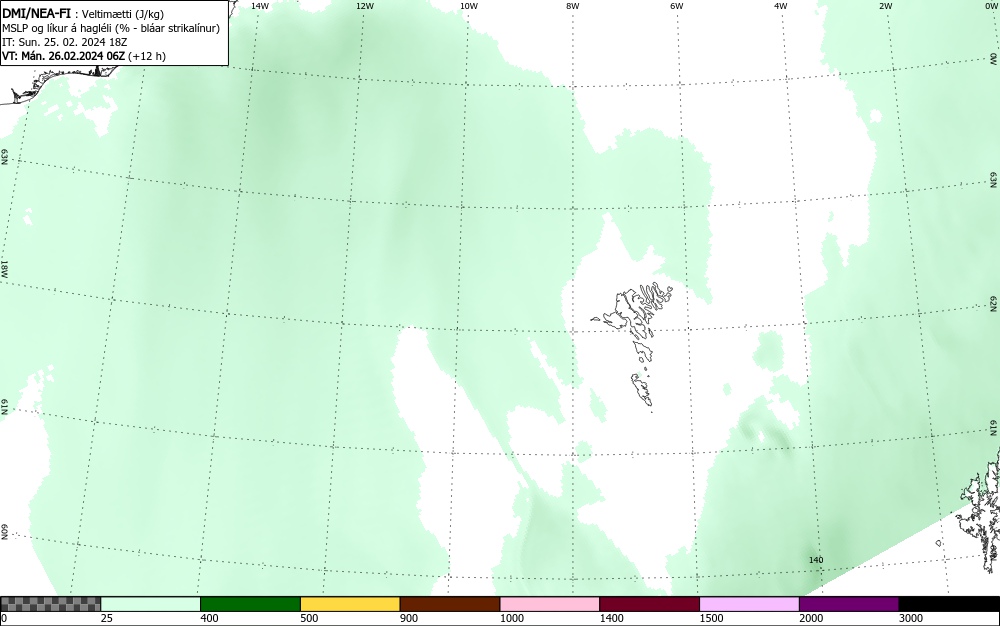Viewport: 1000px width, 626px height.
Task: Click the "DMI/NEA-FI" model title
Action: pyautogui.click(x=36, y=12)
